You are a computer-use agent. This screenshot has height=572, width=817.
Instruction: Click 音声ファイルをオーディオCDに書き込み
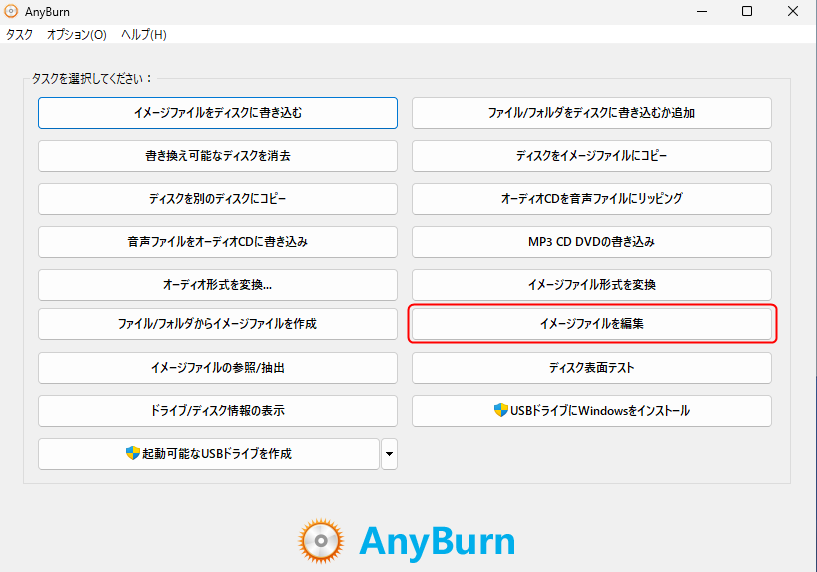218,242
